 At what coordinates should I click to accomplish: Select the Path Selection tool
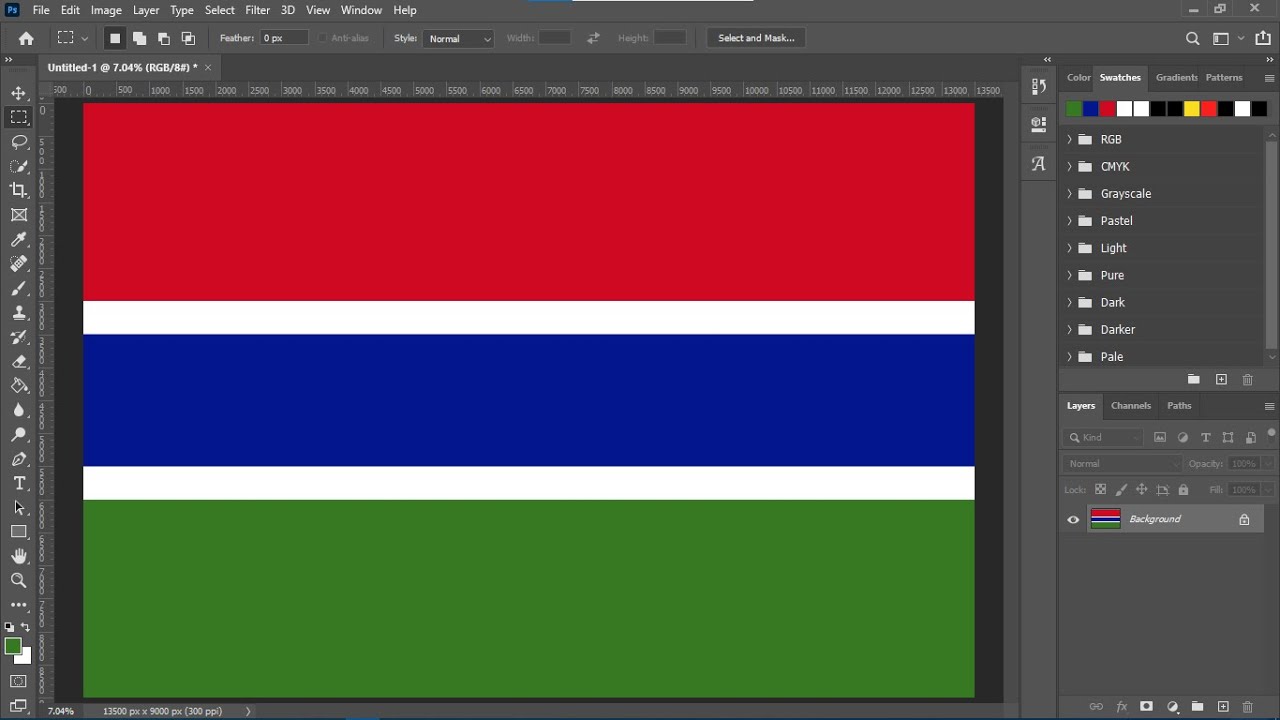coord(19,508)
